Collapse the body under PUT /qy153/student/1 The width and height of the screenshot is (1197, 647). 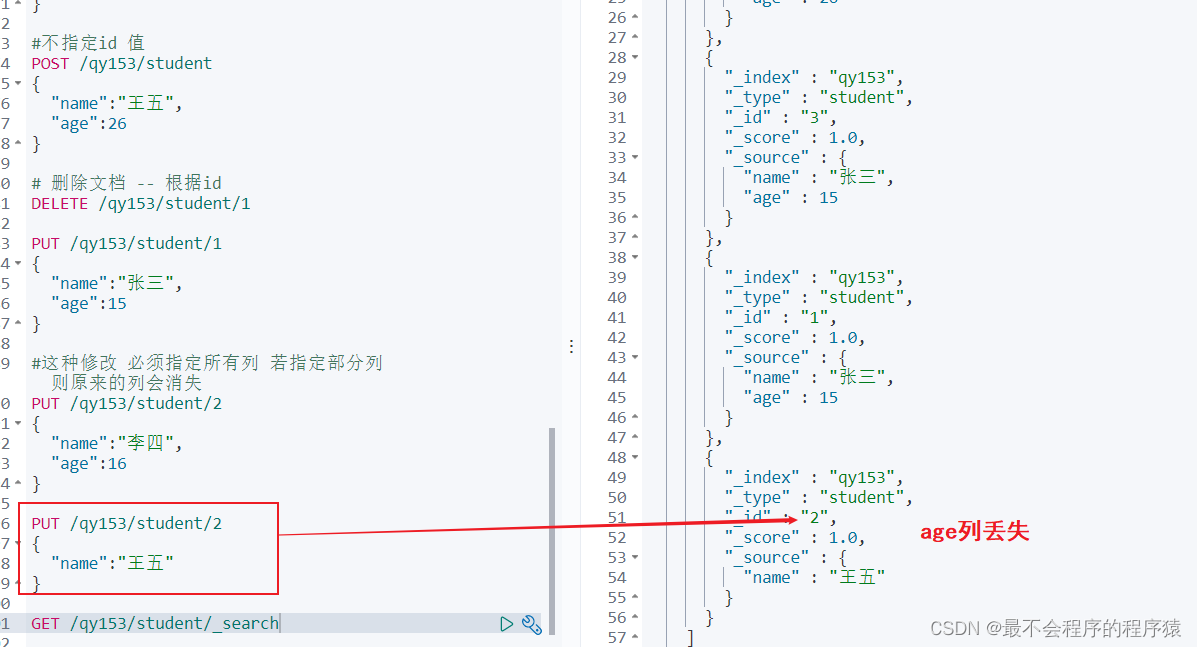click(x=18, y=263)
